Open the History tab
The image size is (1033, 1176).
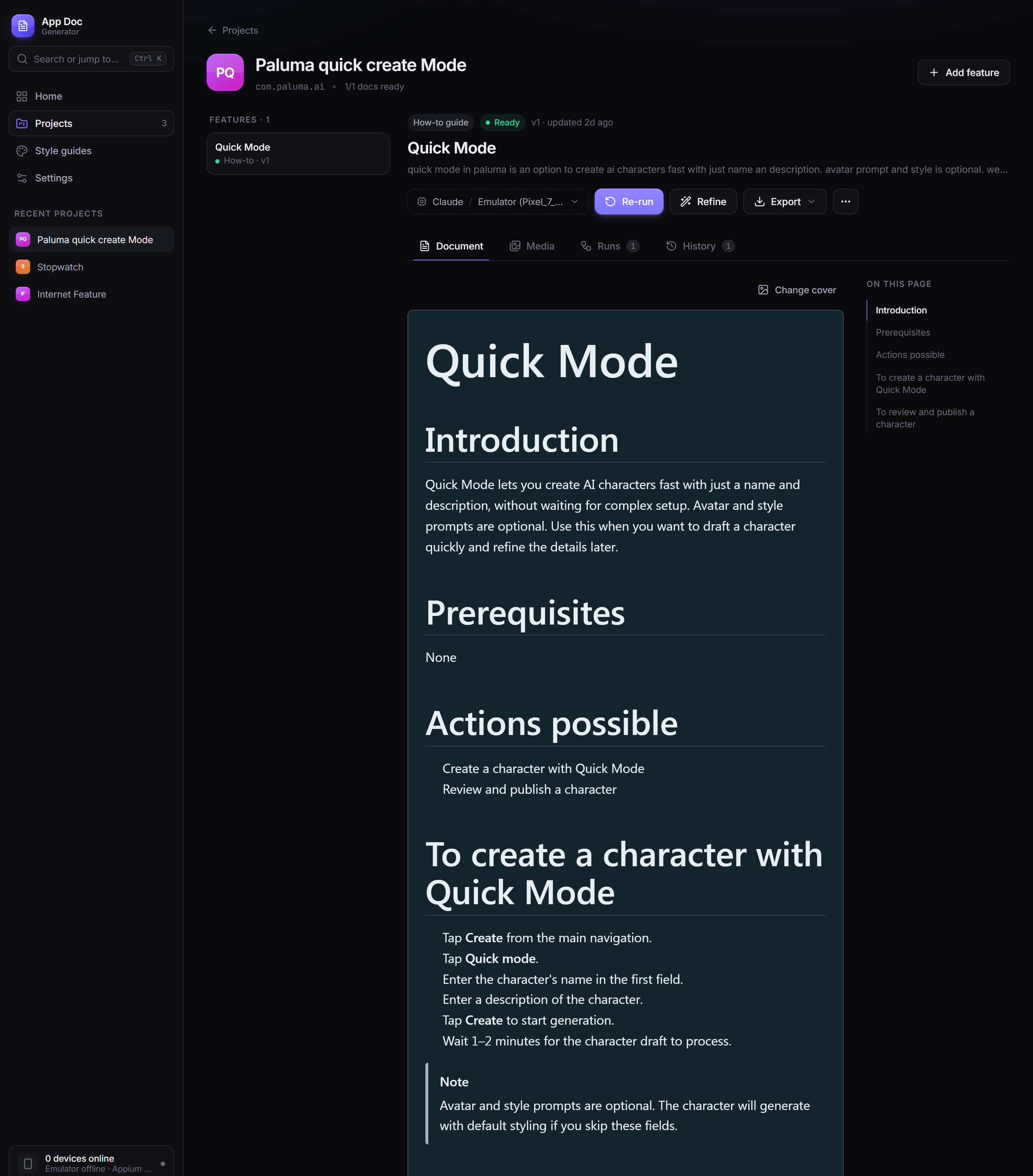pyautogui.click(x=701, y=246)
